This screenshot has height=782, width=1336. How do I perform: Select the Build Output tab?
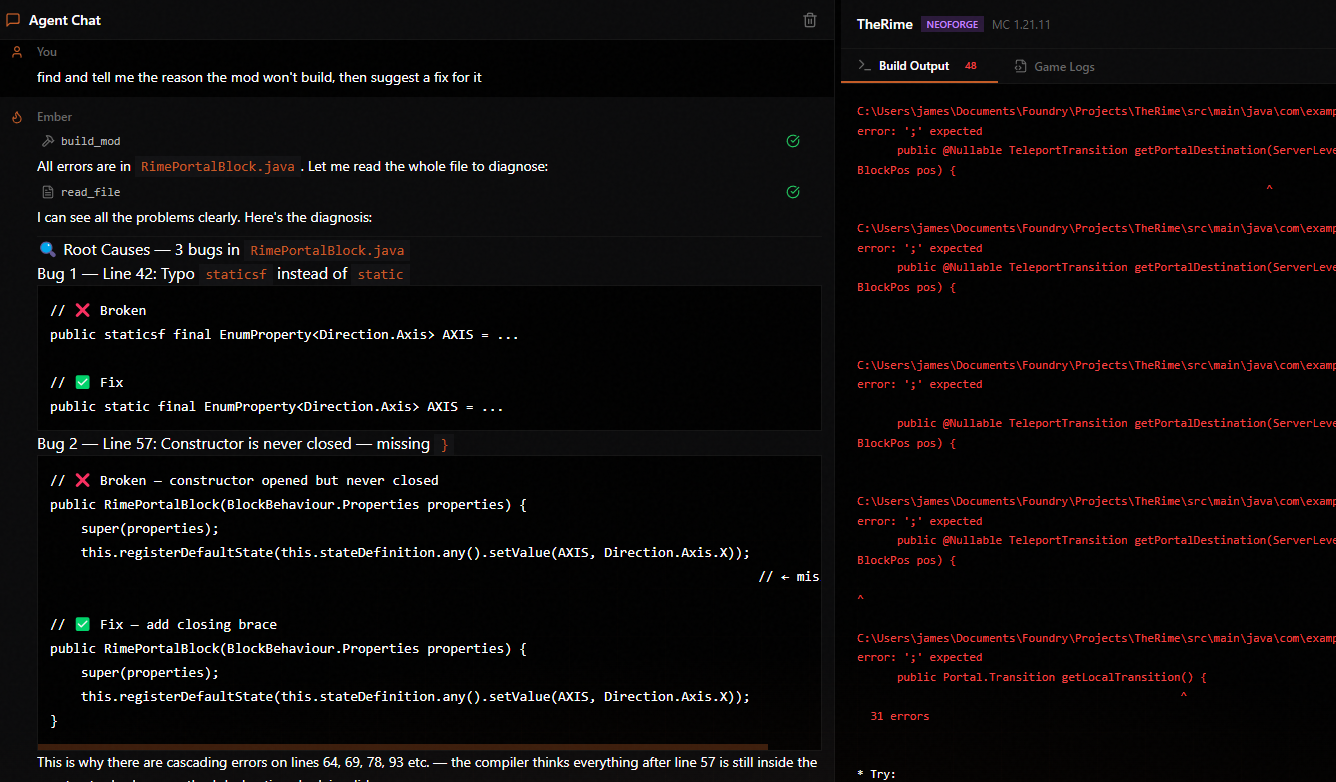click(x=912, y=66)
